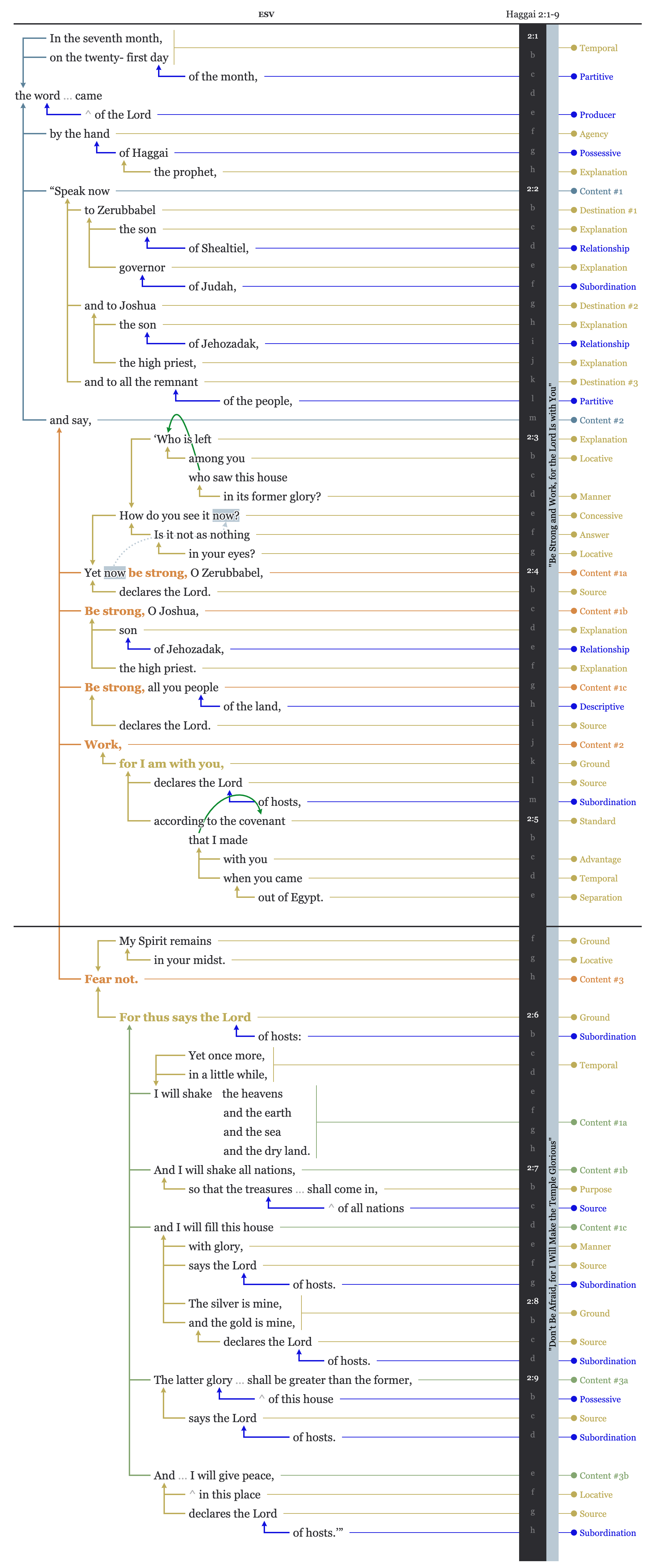Click the green dot beside Content #3b
The width and height of the screenshot is (654, 1568).
pos(573,1475)
